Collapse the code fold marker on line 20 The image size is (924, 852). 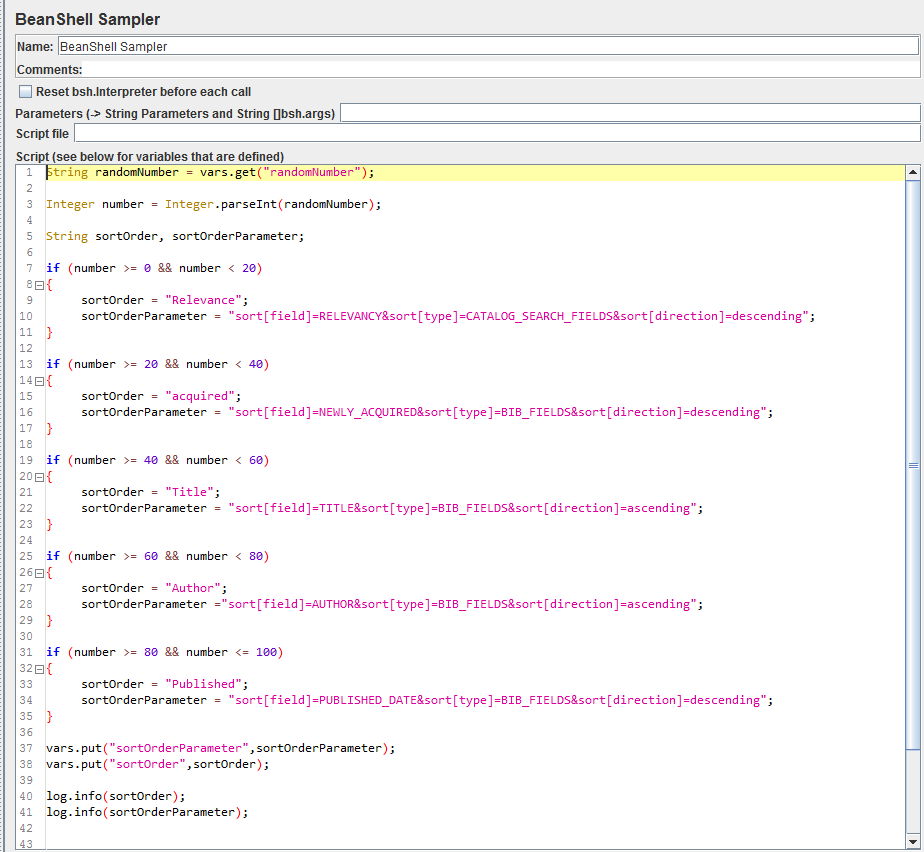[37, 475]
